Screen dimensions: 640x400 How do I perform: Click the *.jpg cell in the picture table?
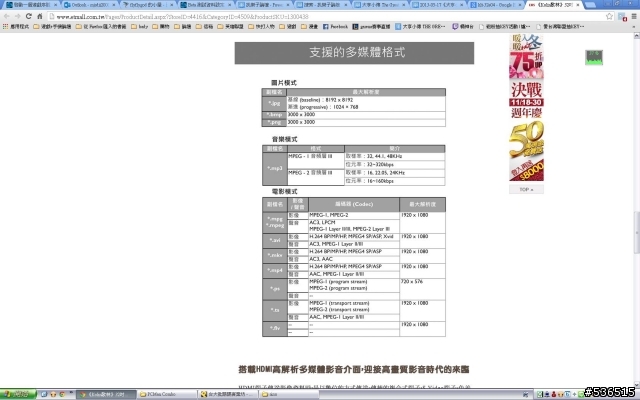tap(274, 104)
